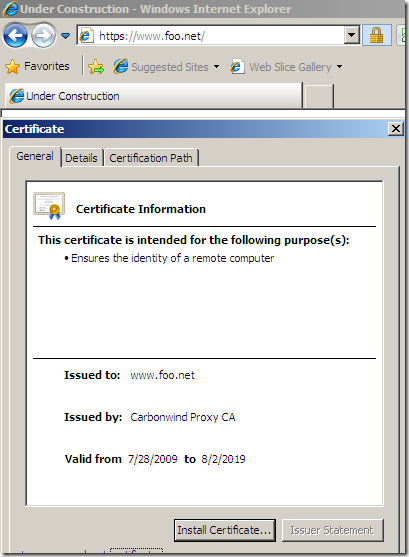Click the certificate ribbon icon
409x557 pixels.
tap(49, 206)
